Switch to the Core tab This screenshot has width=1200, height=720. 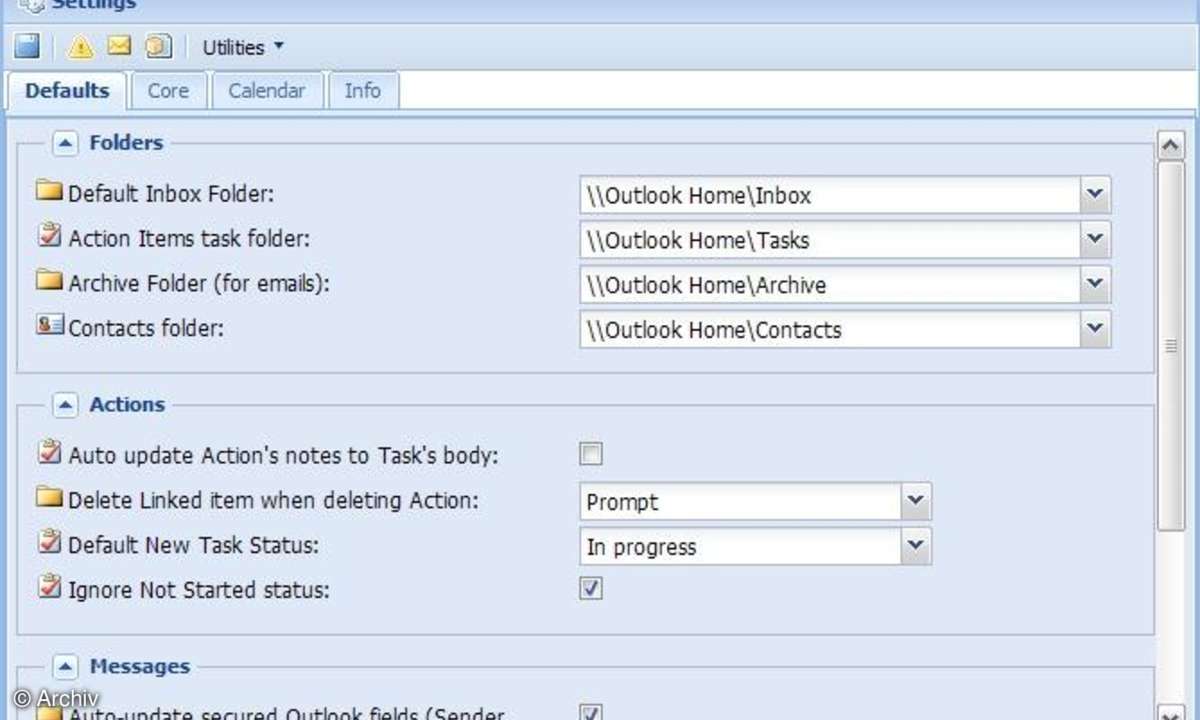168,90
